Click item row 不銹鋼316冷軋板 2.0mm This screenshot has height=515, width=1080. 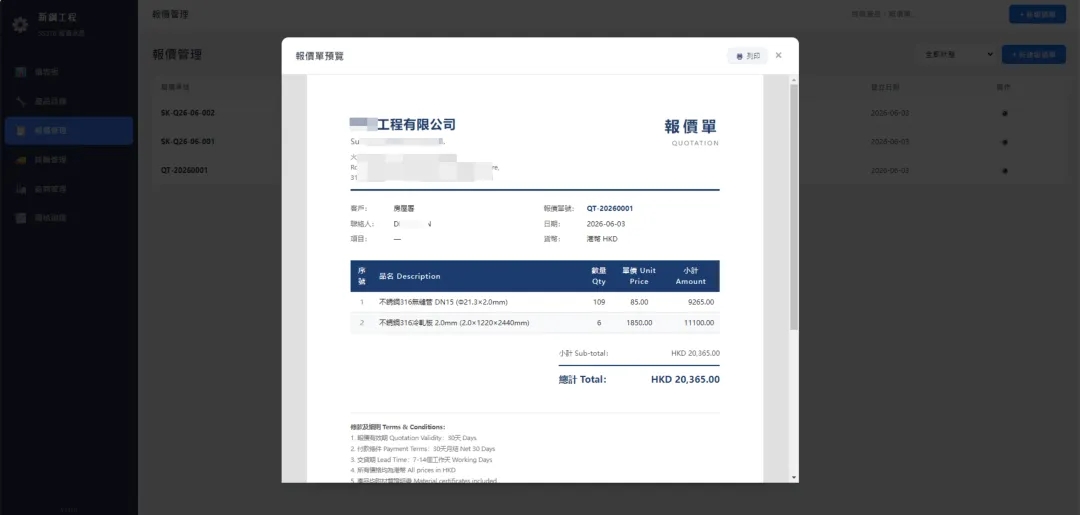pyautogui.click(x=534, y=322)
